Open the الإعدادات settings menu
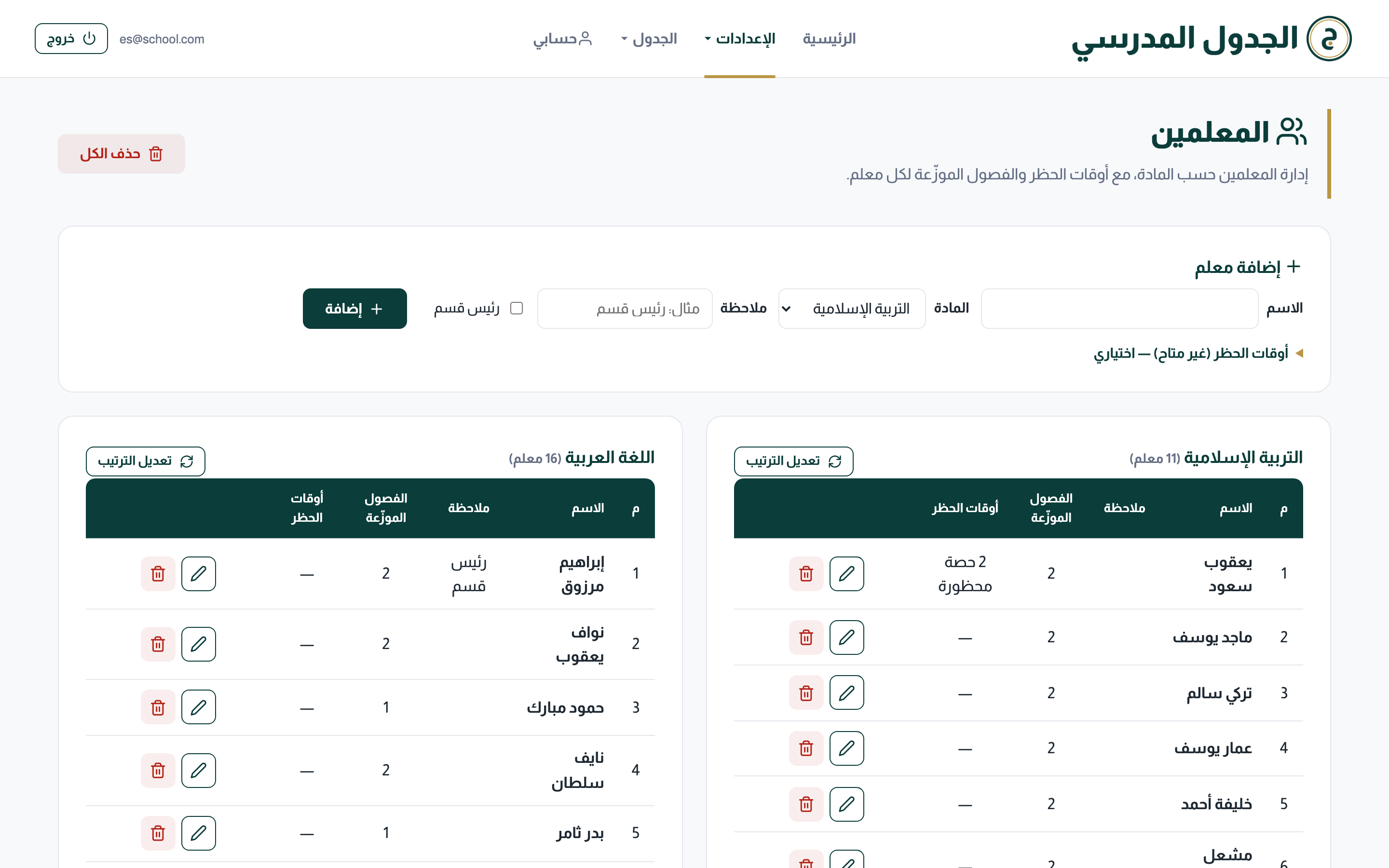The height and width of the screenshot is (868, 1389). (740, 39)
